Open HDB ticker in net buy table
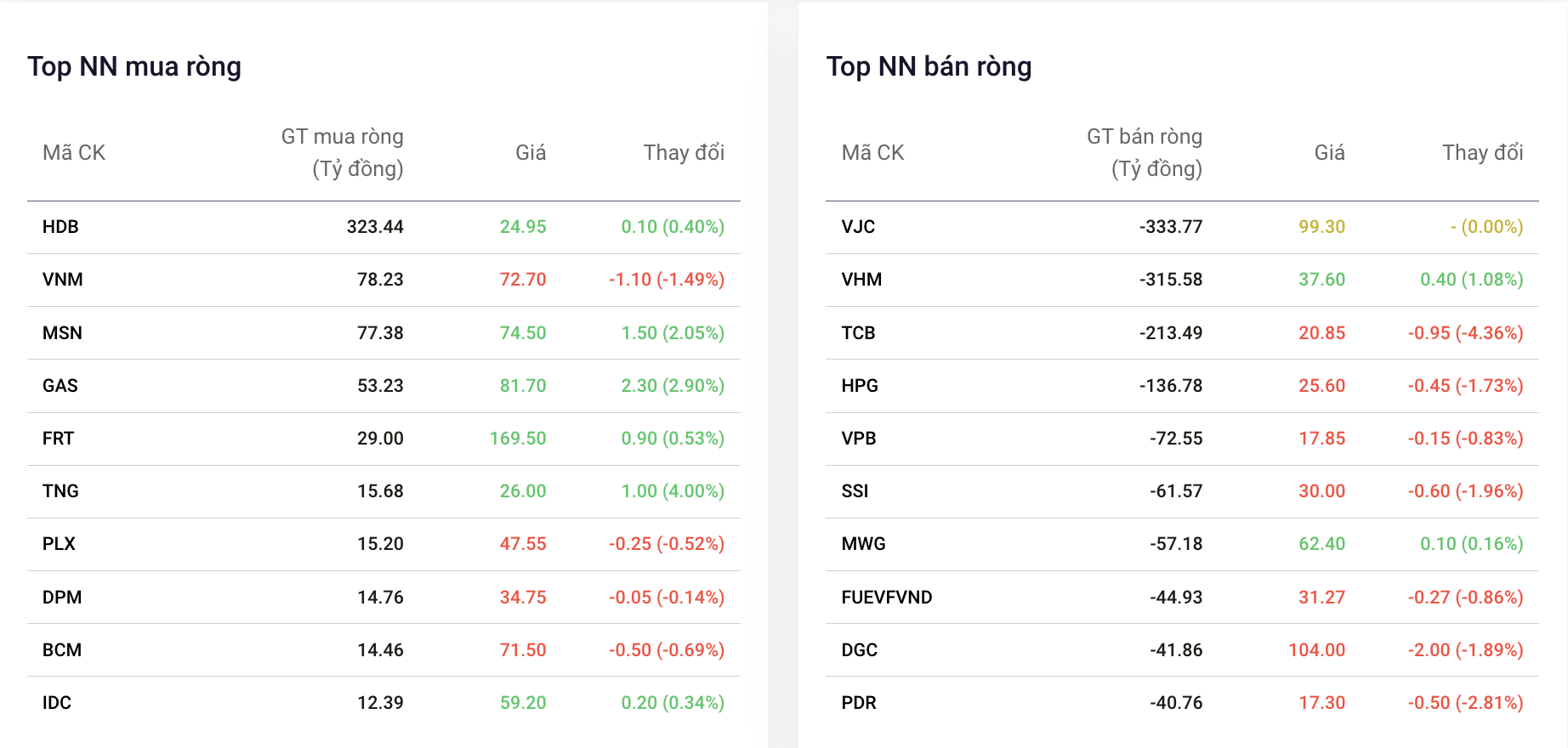Screen dimensions: 1568x748 pyautogui.click(x=60, y=227)
